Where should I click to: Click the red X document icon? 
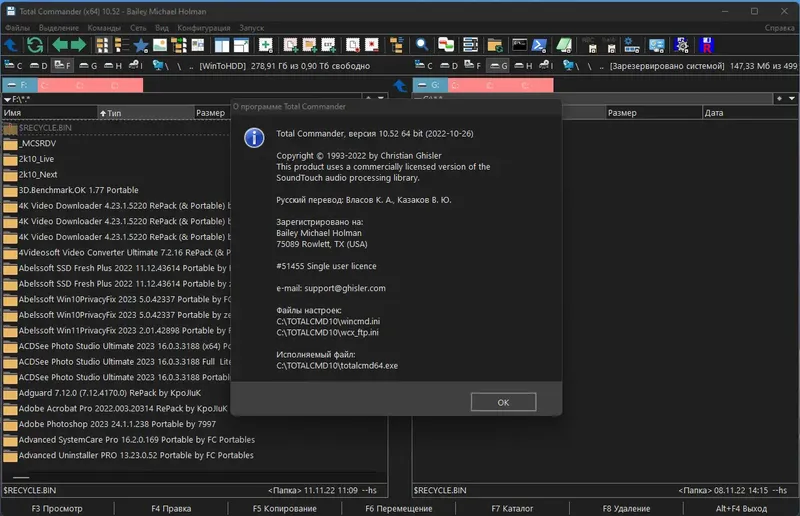click(372, 45)
